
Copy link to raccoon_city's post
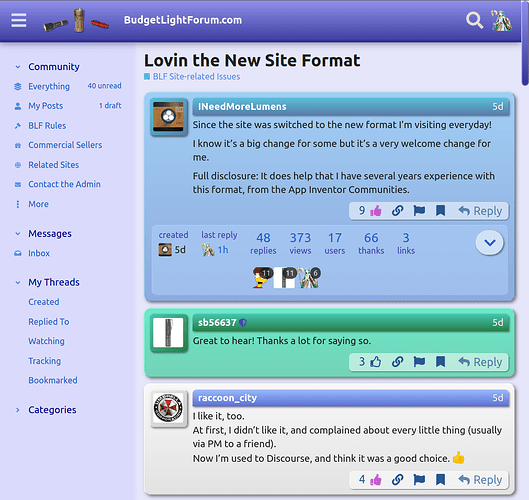(398, 479)
